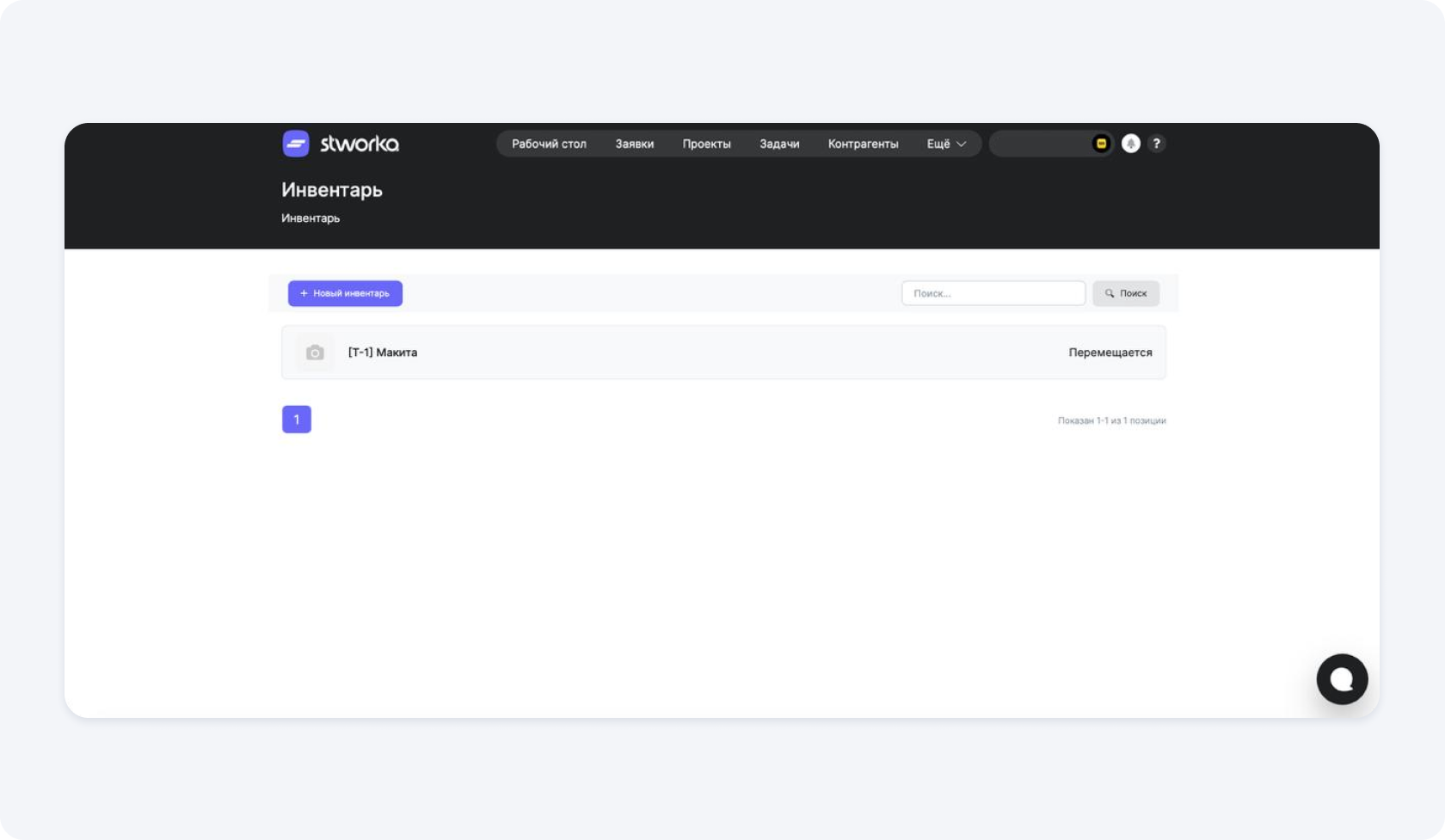Viewport: 1445px width, 840px height.
Task: Select page 1 in pagination
Action: (297, 420)
